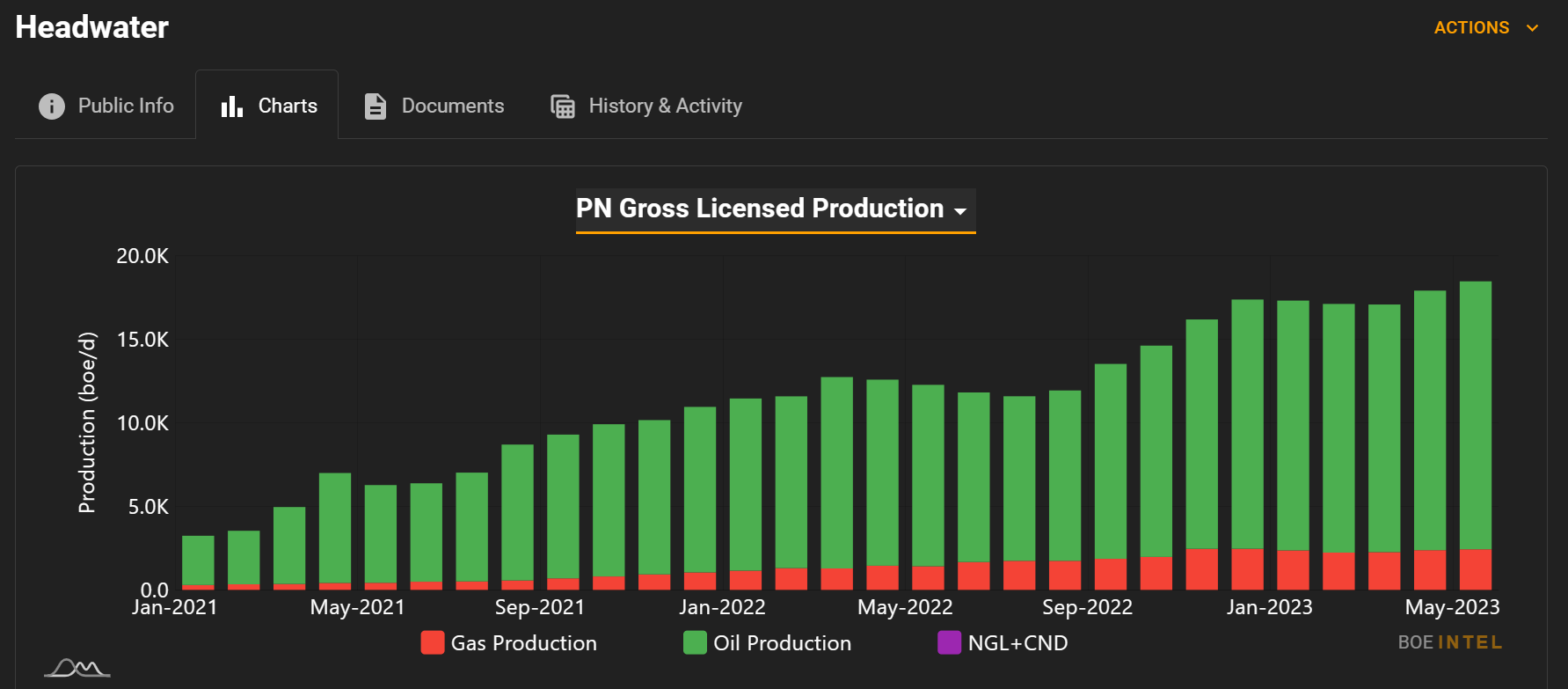The image size is (1568, 689).
Task: Open the Public Info tab
Action: pyautogui.click(x=106, y=106)
